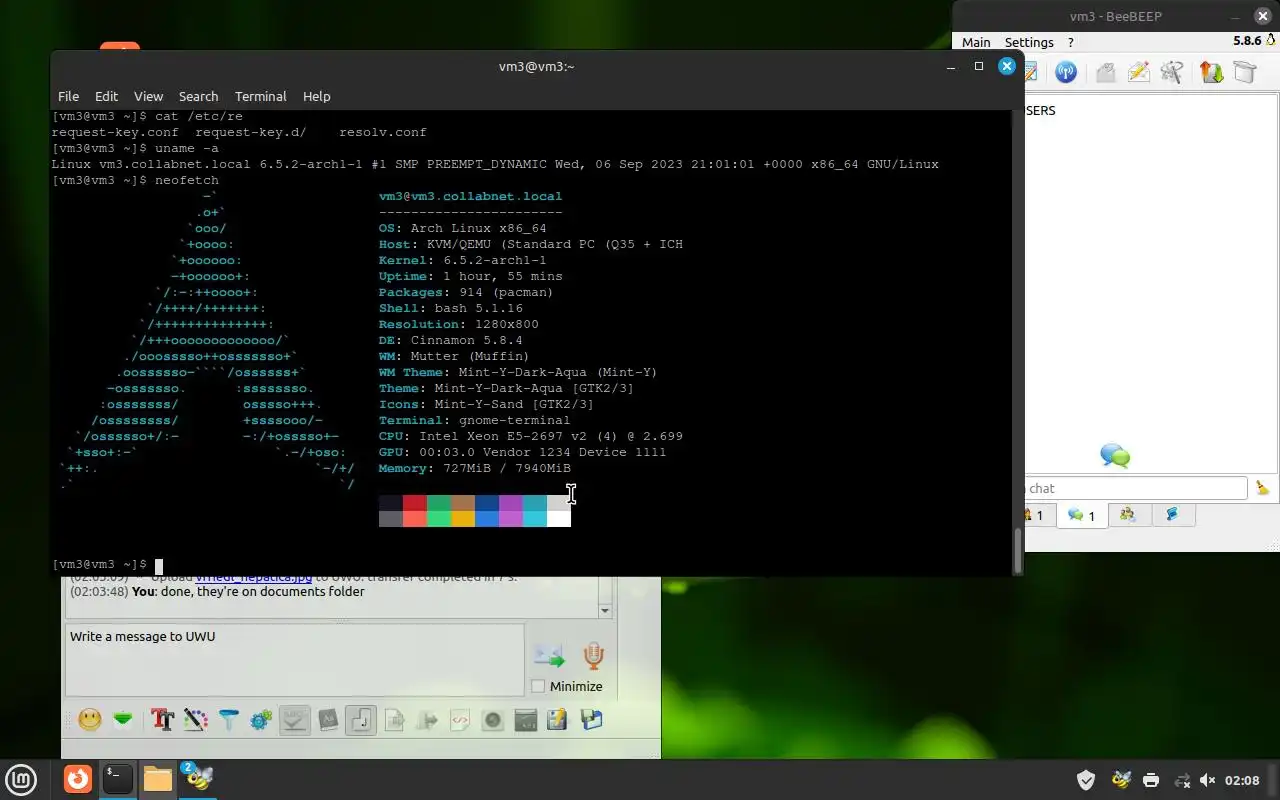This screenshot has height=800, width=1280.
Task: Toggle the music note page button
Action: pyautogui.click(x=361, y=720)
